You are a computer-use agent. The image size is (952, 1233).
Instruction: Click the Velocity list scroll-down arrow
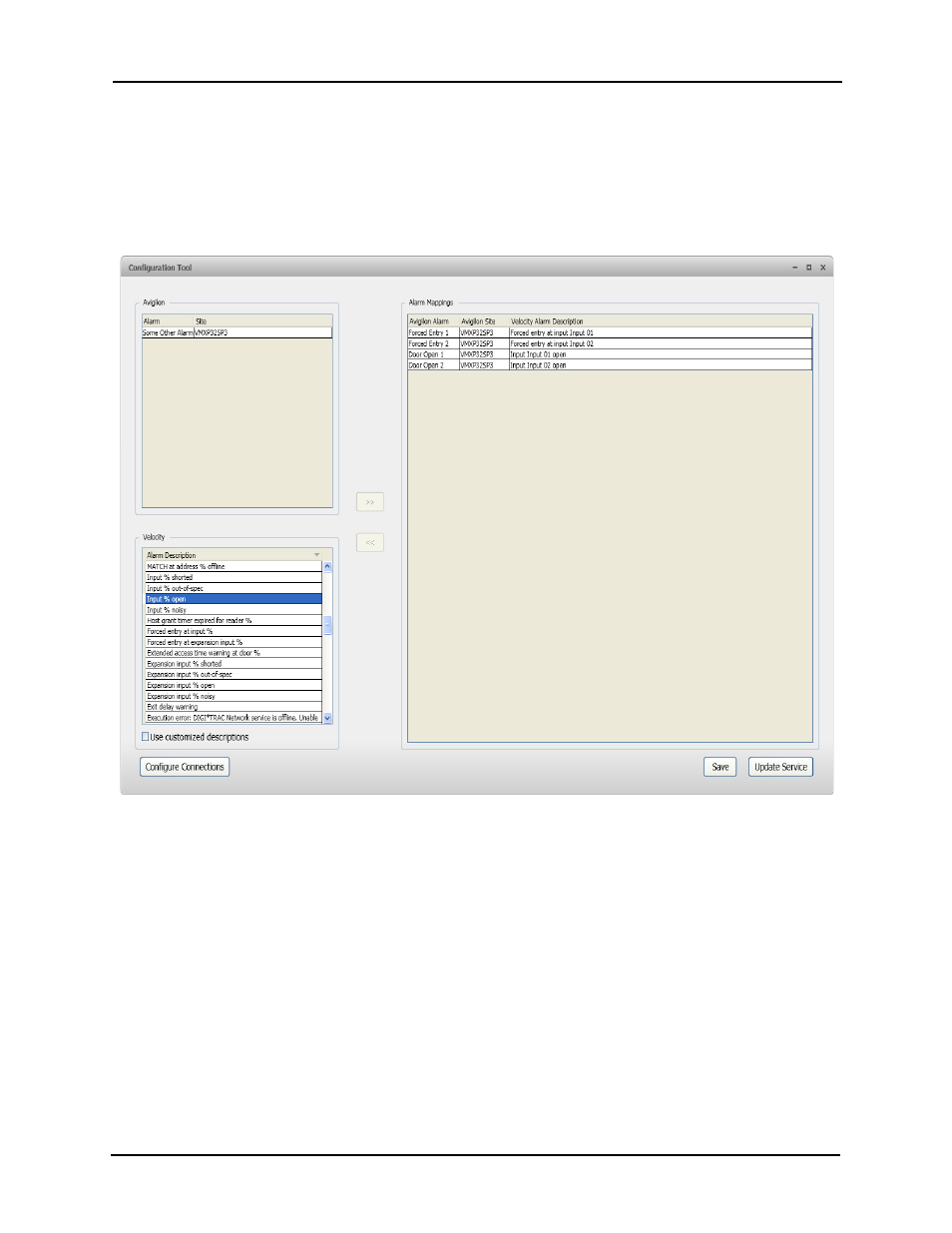pos(327,718)
